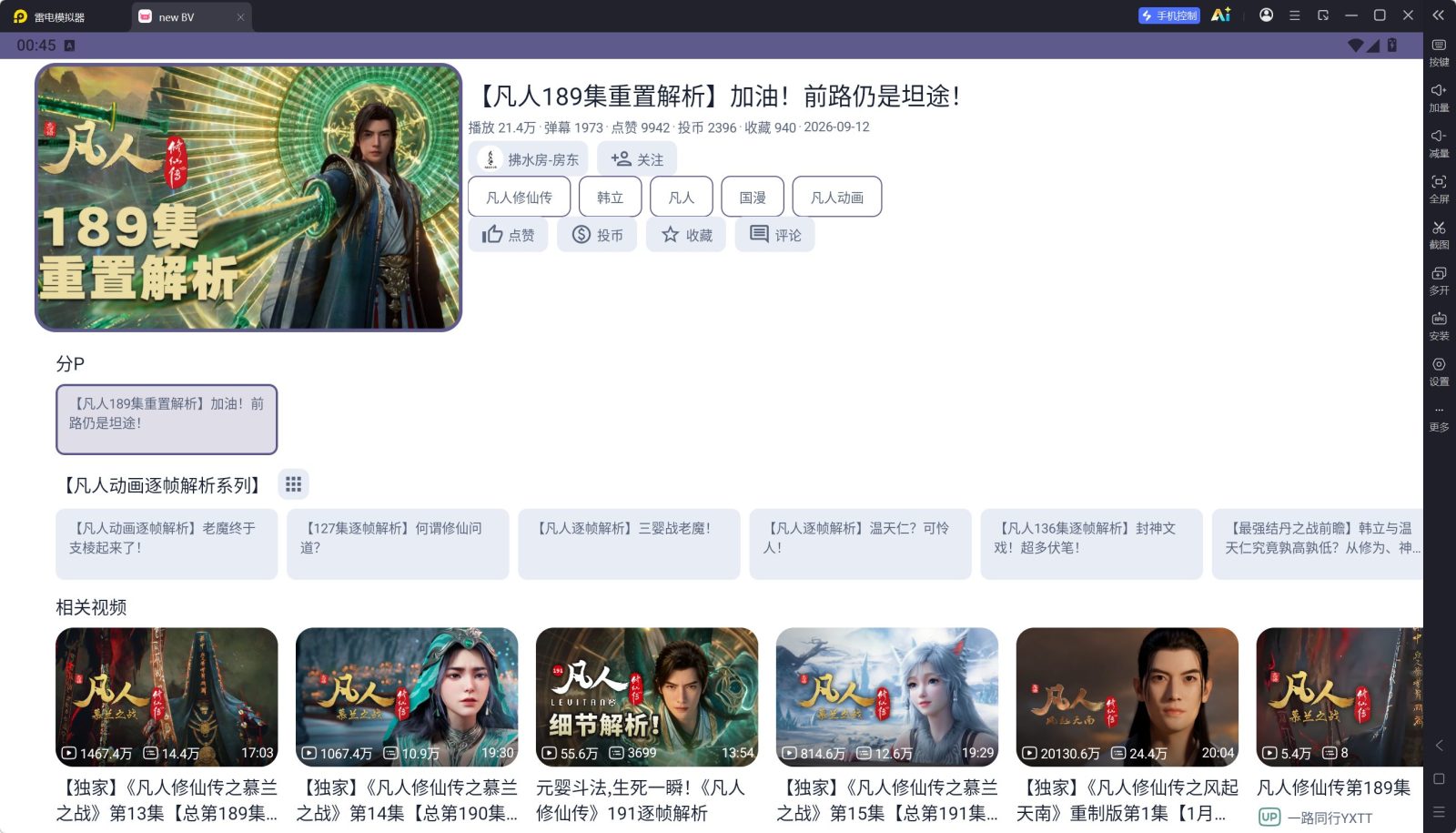Click the Wi-Fi status icon
1456x833 pixels.
[1356, 46]
